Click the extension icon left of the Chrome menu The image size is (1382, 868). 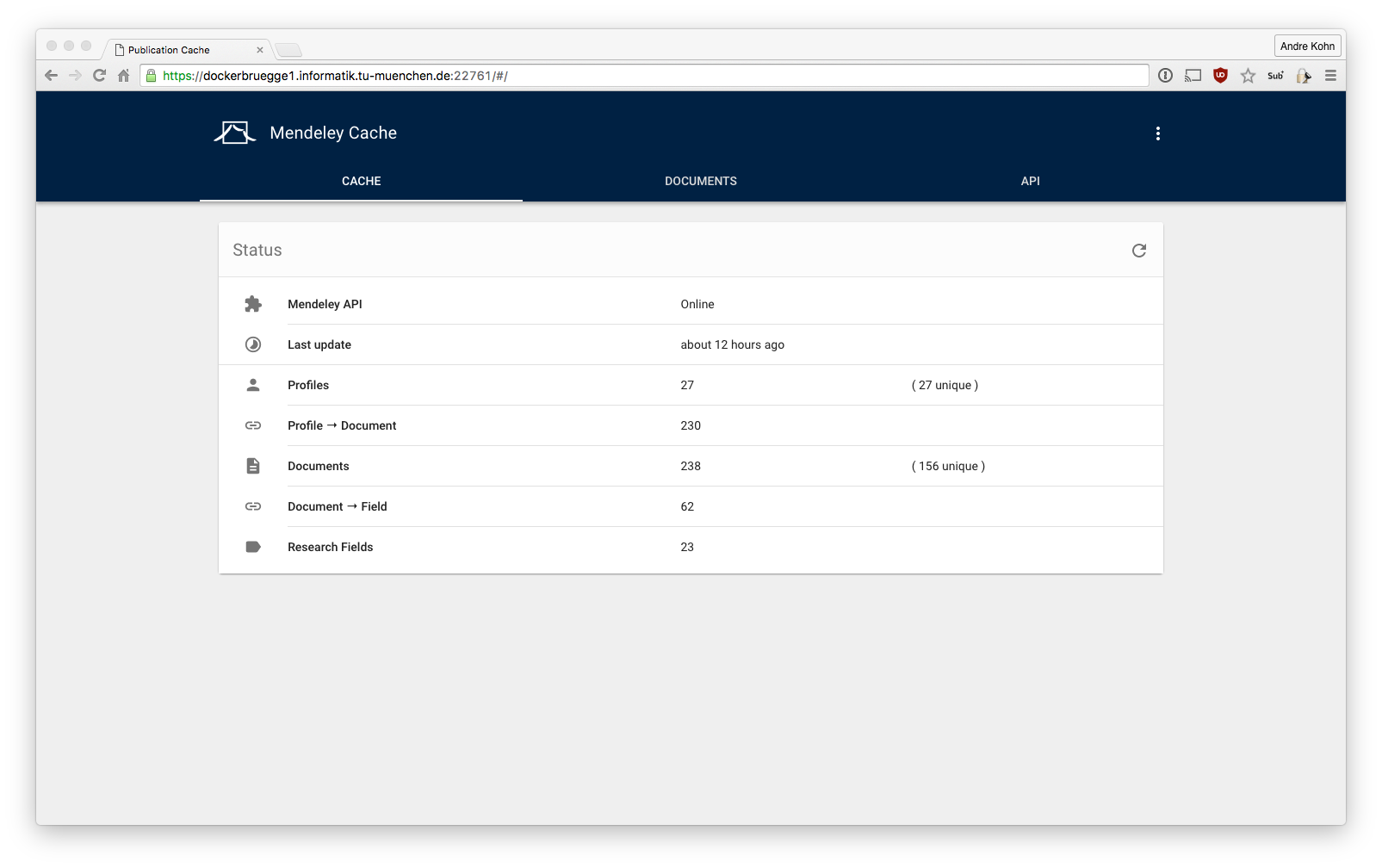pos(1304,76)
